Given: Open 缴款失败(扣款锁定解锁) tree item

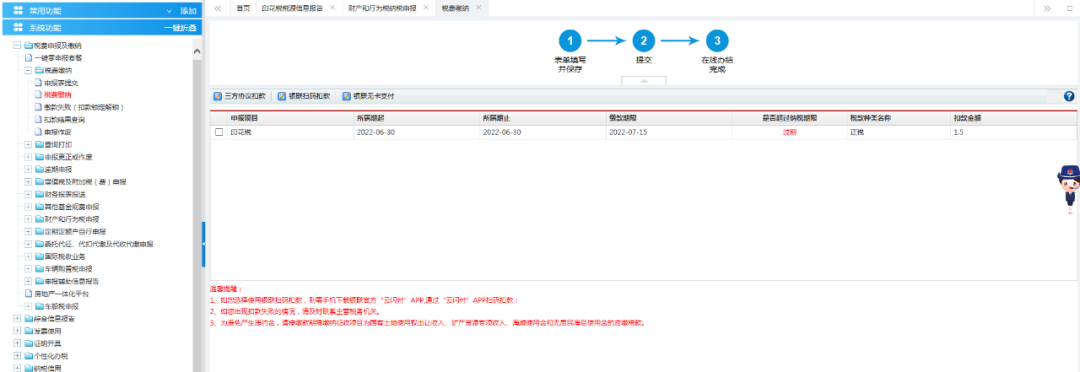Looking at the screenshot, I should (x=84, y=107).
